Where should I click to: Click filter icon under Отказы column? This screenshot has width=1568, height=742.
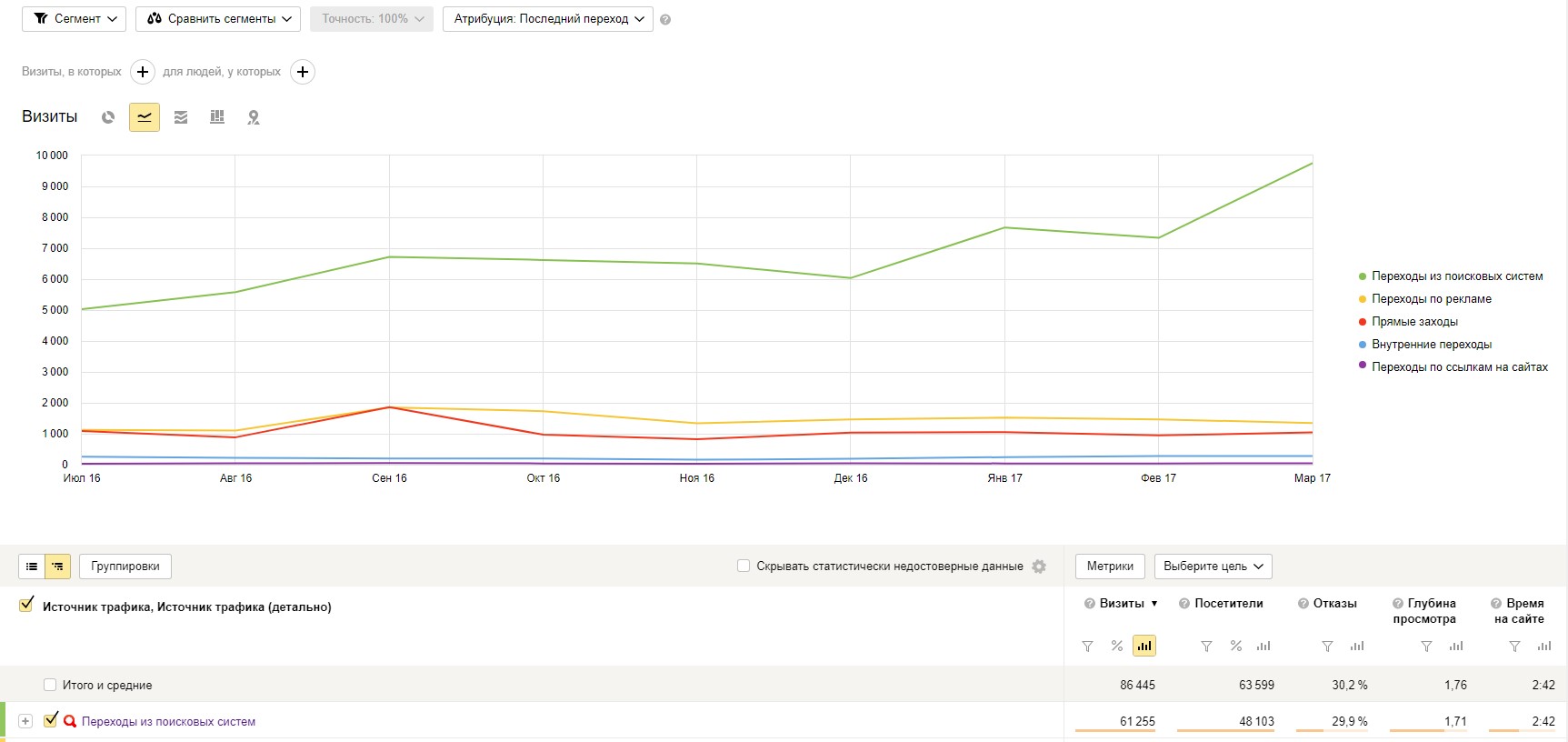coord(1327,647)
